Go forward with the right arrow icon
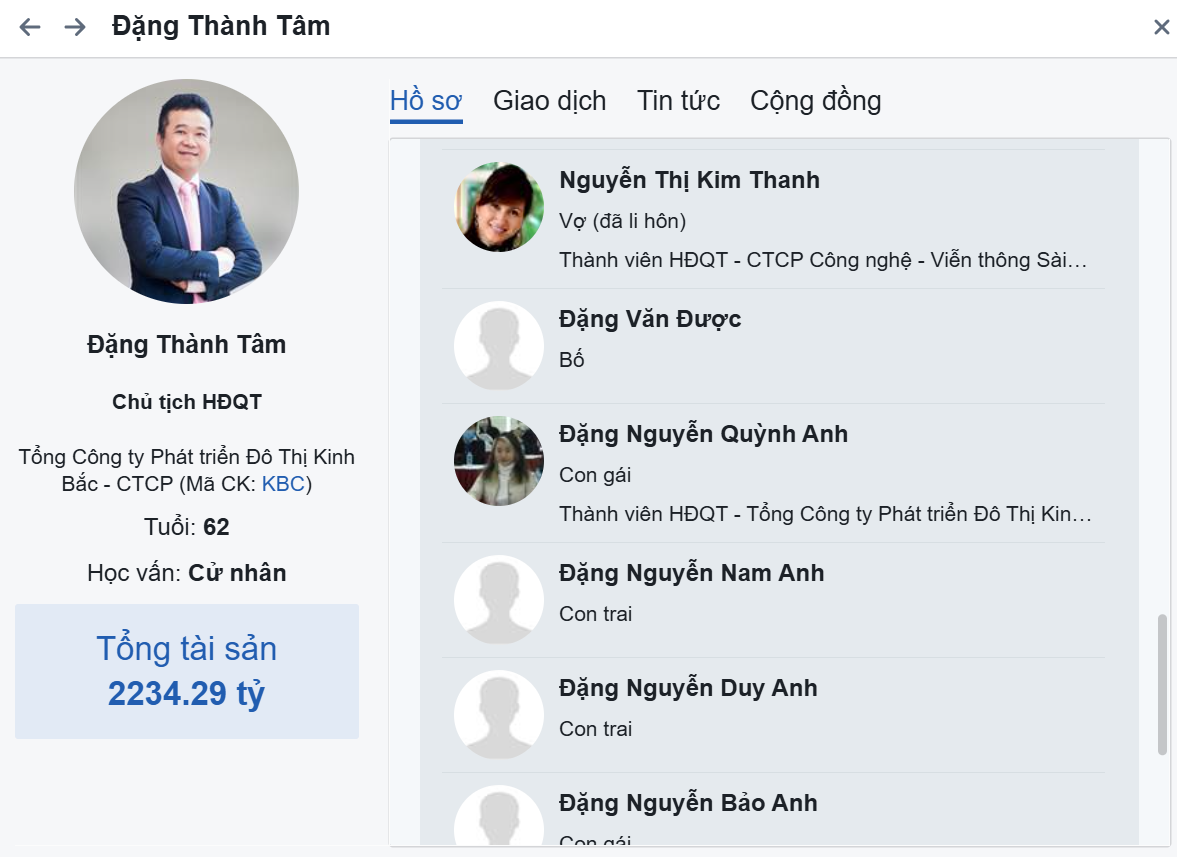Image resolution: width=1177 pixels, height=857 pixels. (75, 27)
